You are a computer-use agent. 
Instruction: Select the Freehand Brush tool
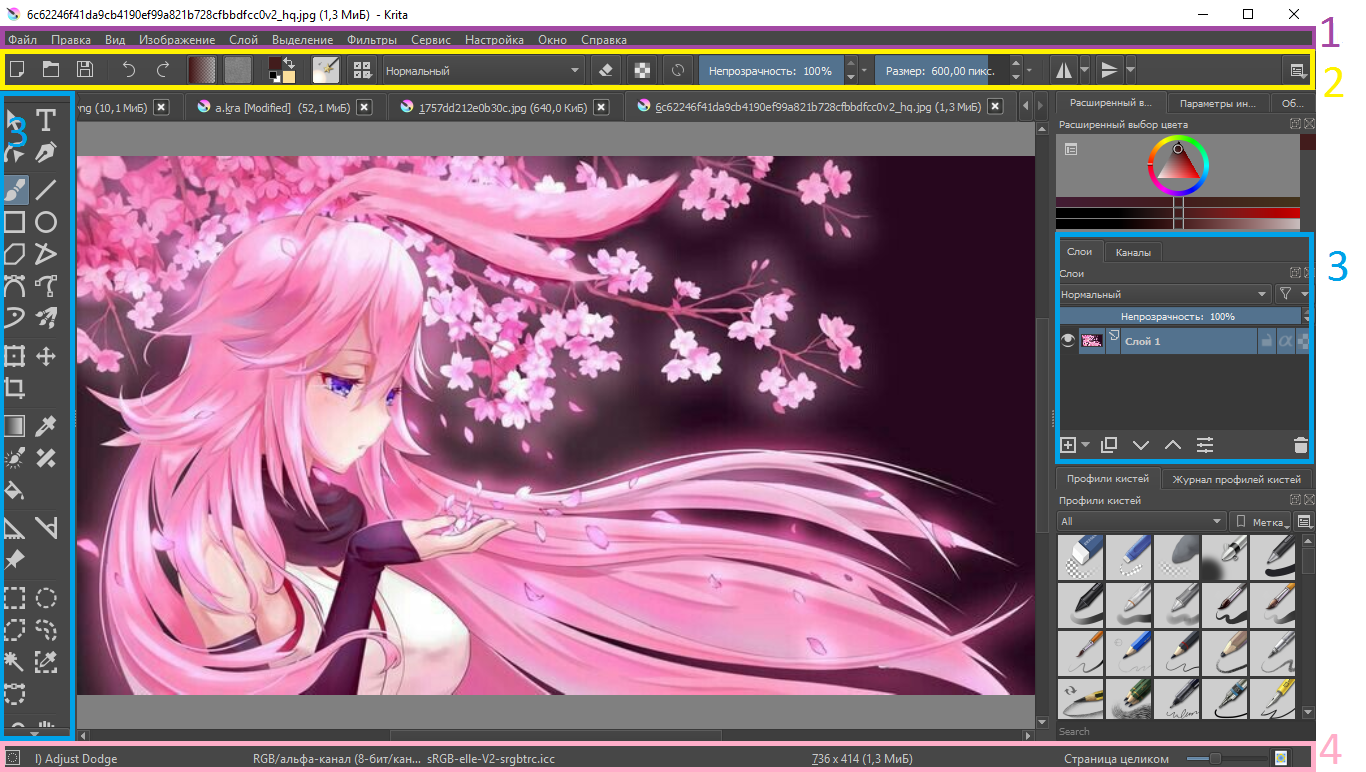(x=15, y=188)
